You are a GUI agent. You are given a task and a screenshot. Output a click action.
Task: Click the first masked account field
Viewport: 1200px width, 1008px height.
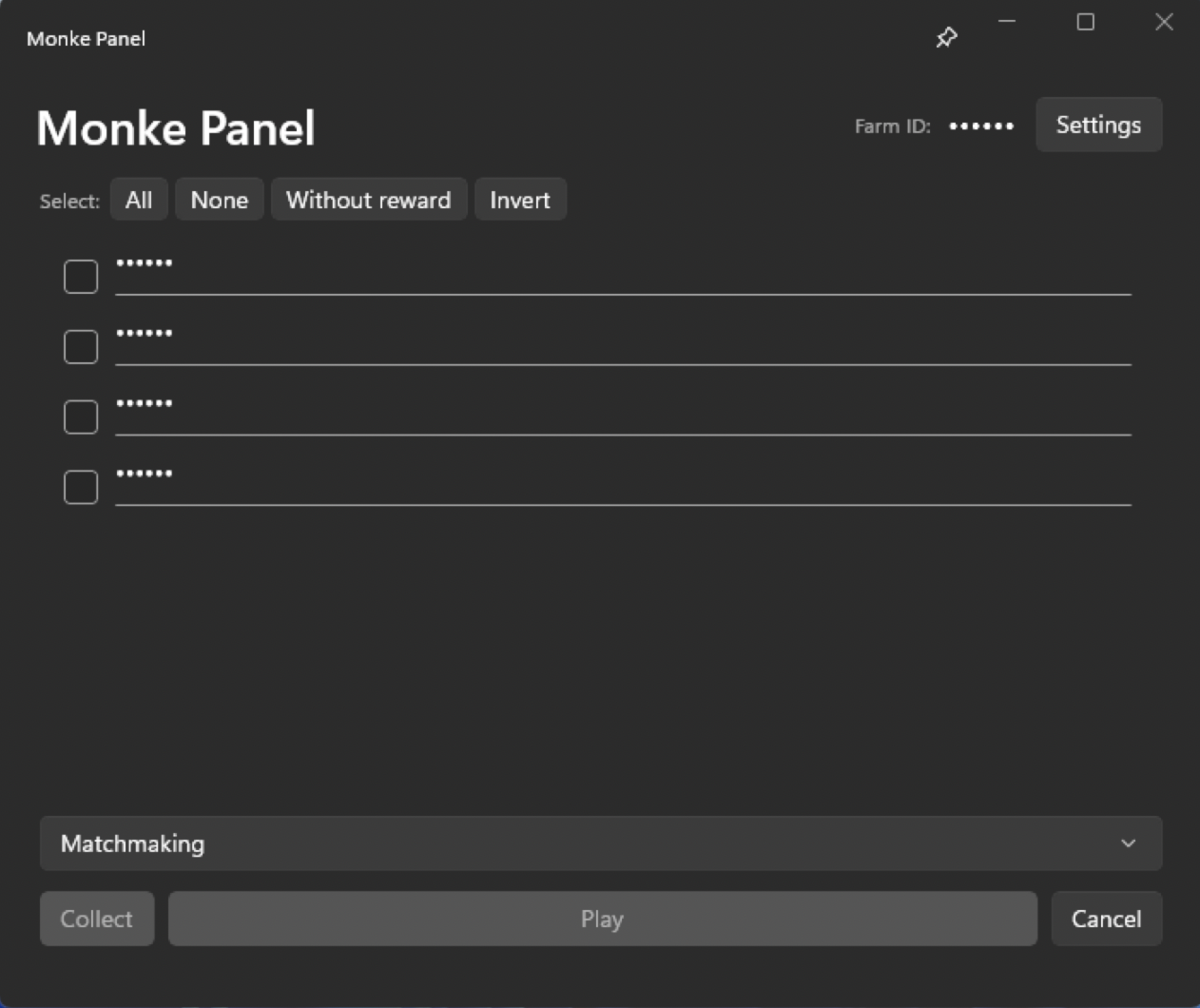(x=624, y=274)
